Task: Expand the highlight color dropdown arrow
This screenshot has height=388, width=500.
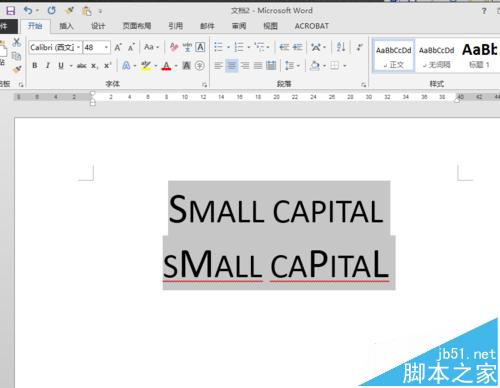Action: click(x=155, y=66)
